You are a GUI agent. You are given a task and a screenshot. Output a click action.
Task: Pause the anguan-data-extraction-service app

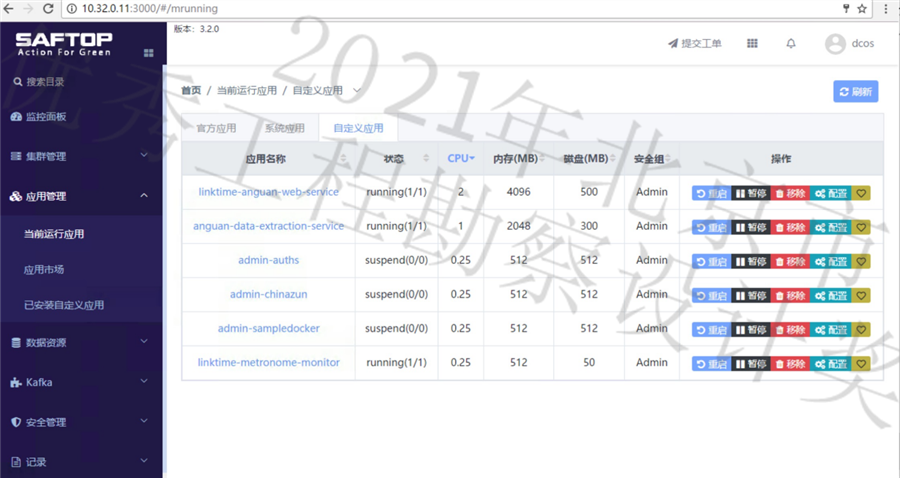coord(751,227)
